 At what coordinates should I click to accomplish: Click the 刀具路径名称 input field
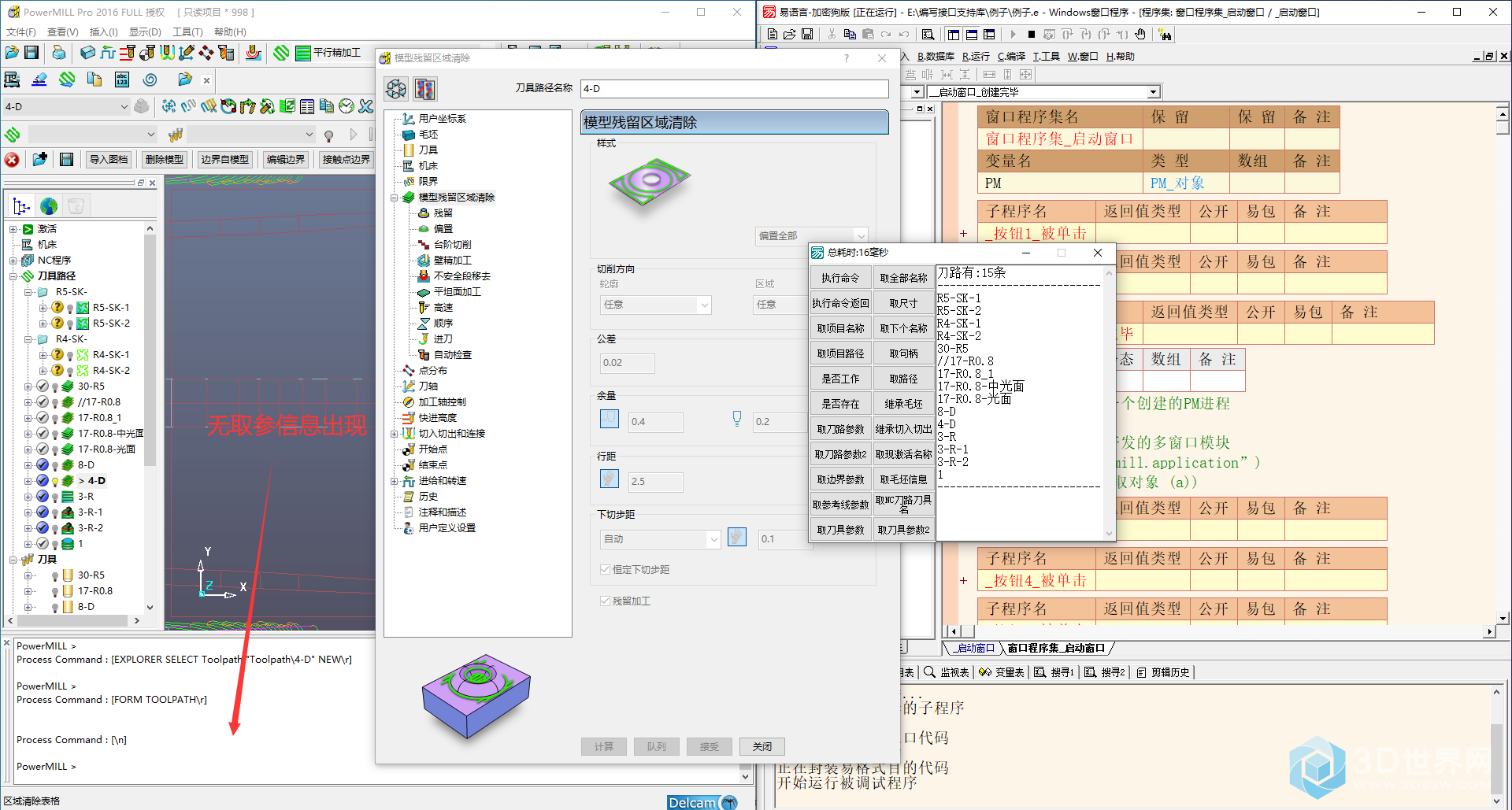735,88
